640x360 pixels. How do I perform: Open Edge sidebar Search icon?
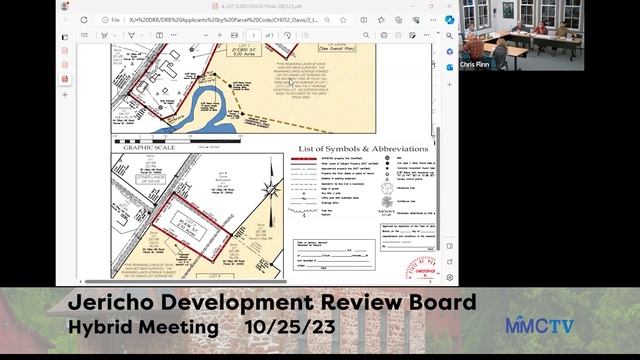(x=449, y=36)
